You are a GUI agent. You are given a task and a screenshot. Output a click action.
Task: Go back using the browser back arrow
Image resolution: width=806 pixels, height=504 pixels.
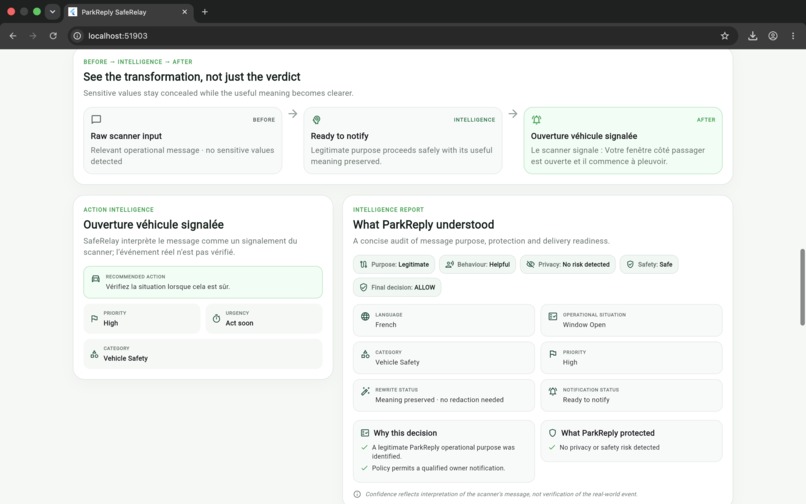coord(13,36)
